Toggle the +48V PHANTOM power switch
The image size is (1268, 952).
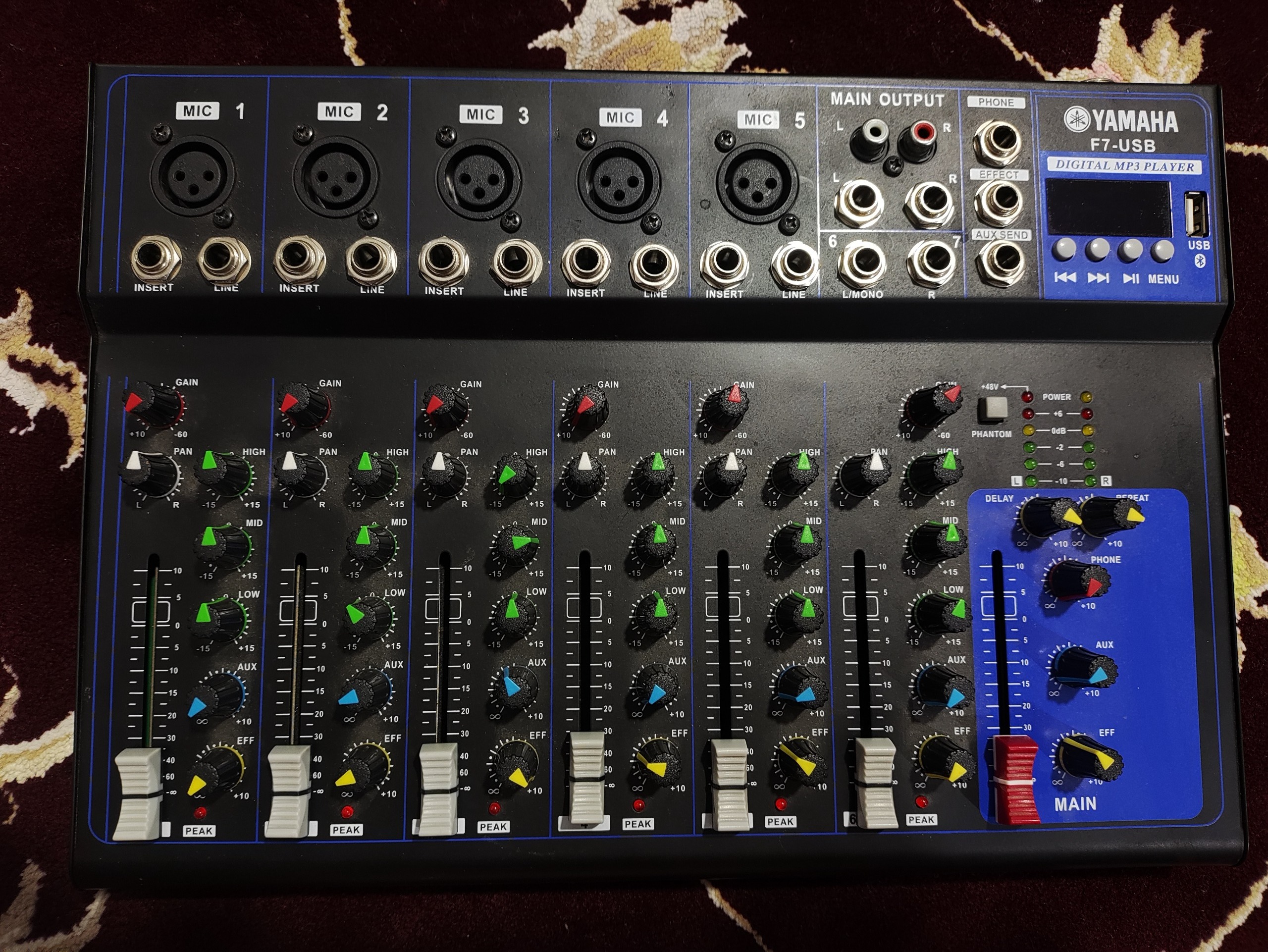pyautogui.click(x=992, y=407)
